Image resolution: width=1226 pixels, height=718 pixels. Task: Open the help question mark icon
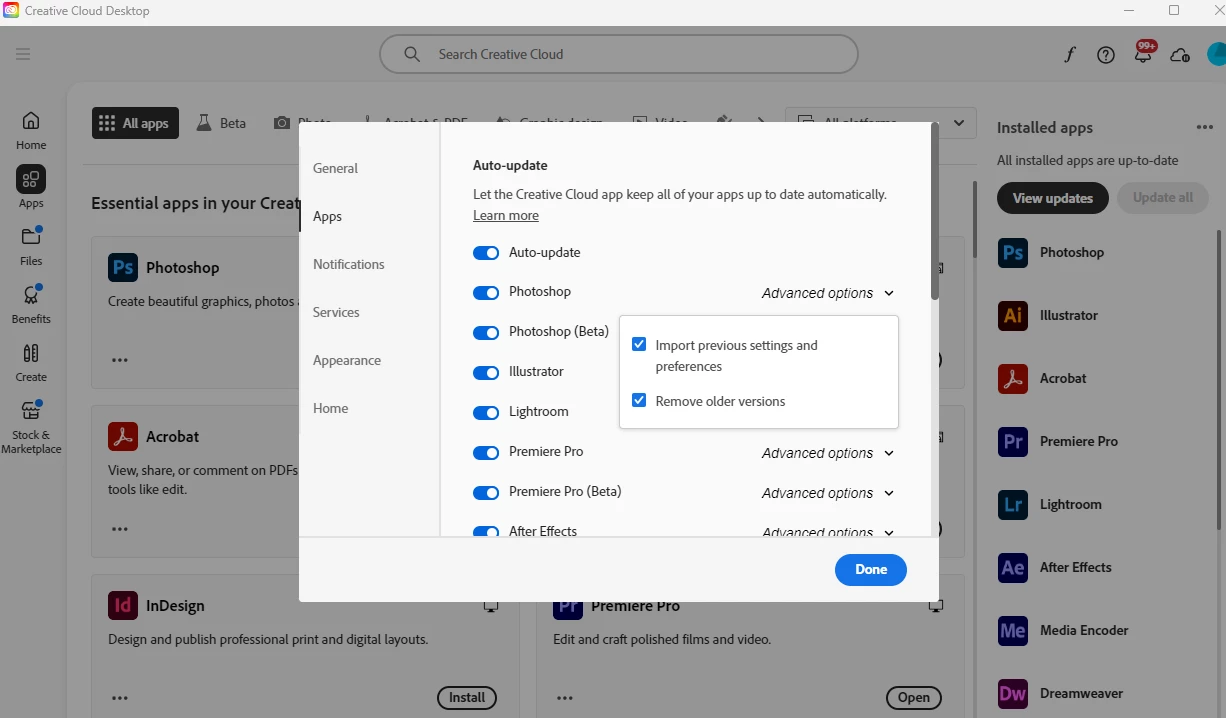[1106, 55]
